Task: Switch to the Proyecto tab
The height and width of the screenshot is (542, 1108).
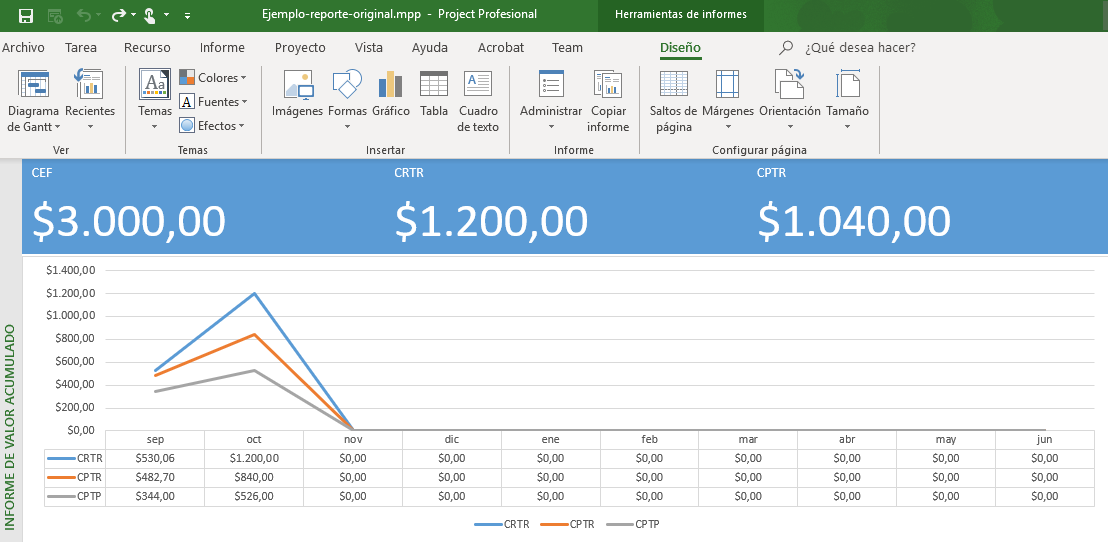Action: 300,48
